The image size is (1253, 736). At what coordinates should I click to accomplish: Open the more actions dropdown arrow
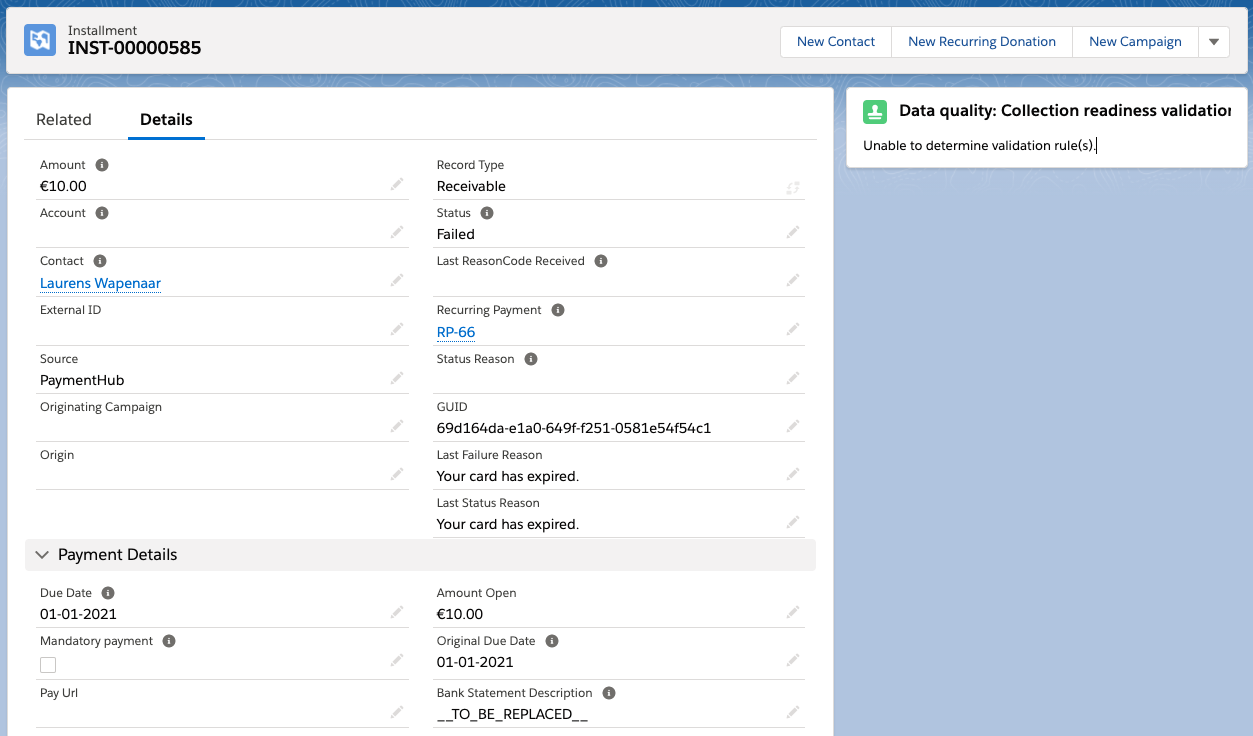click(x=1214, y=42)
